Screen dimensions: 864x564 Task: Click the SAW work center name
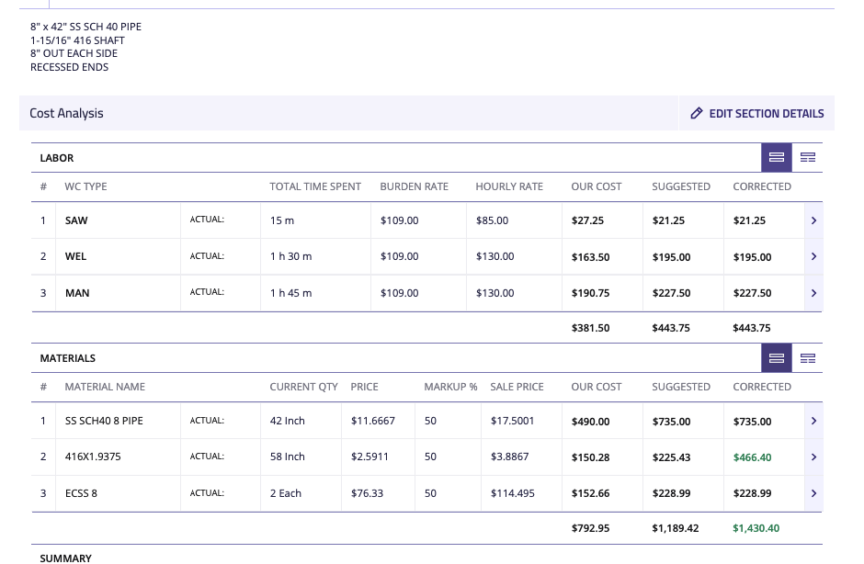(76, 221)
